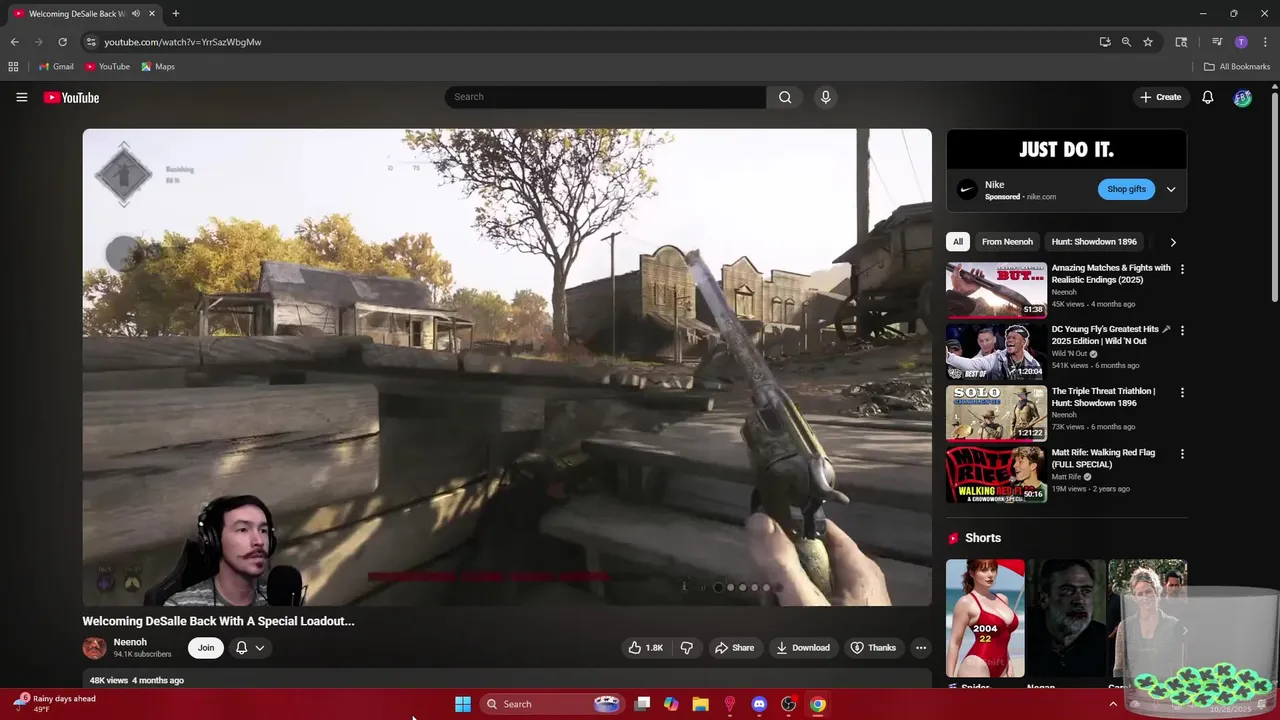The image size is (1280, 720).
Task: View site information icon in address bar
Action: [x=91, y=42]
